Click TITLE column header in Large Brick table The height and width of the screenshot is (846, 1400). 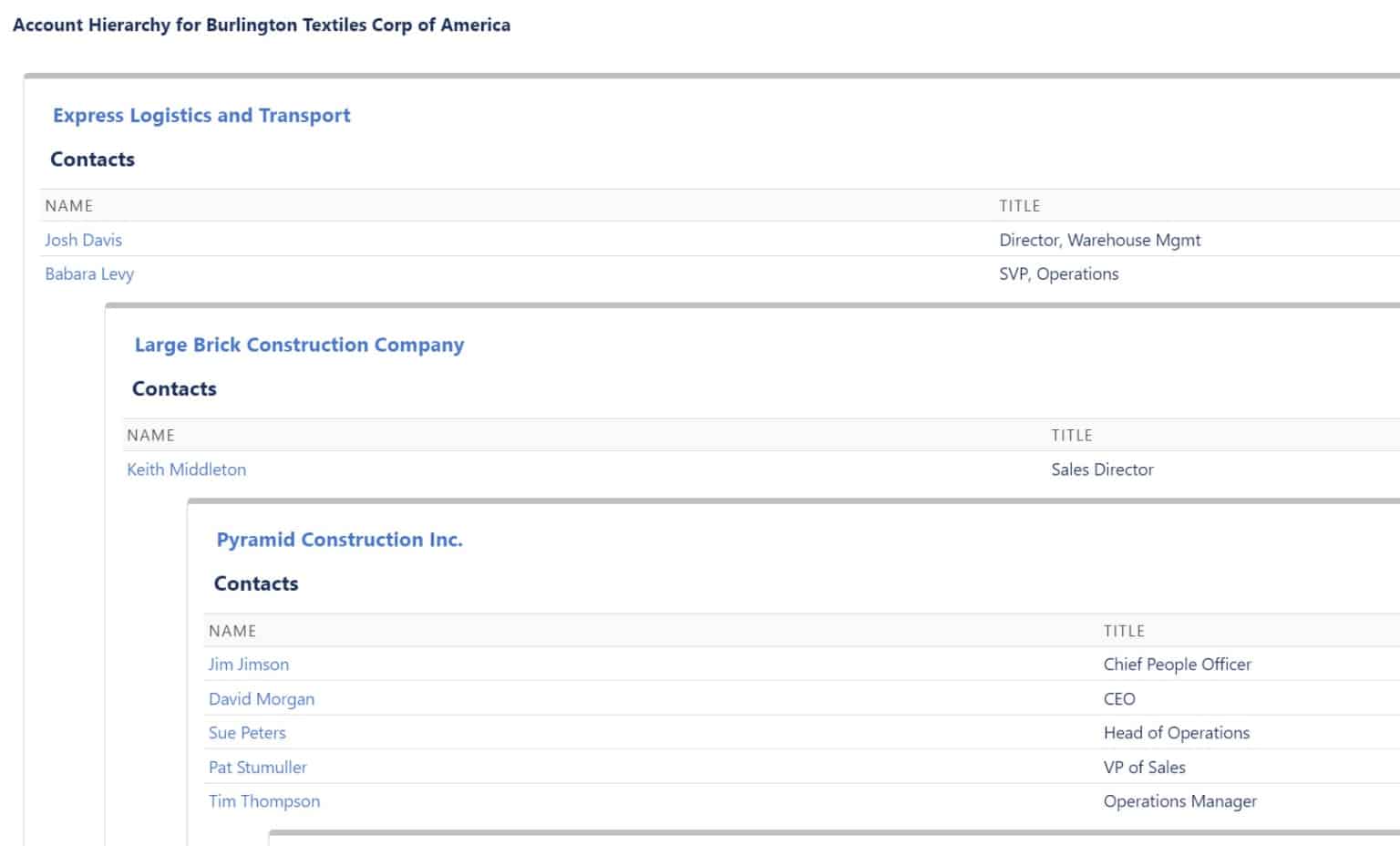point(1071,436)
